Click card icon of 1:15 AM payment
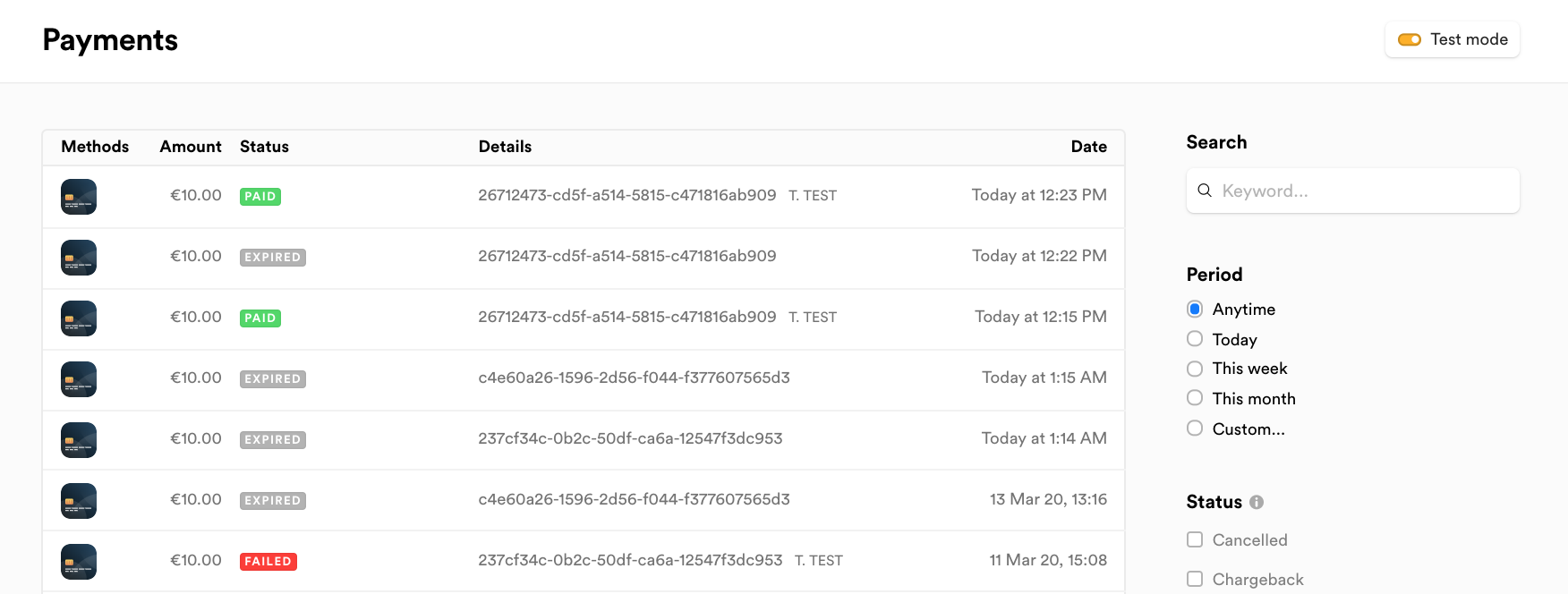This screenshot has width=1568, height=594. tap(79, 379)
